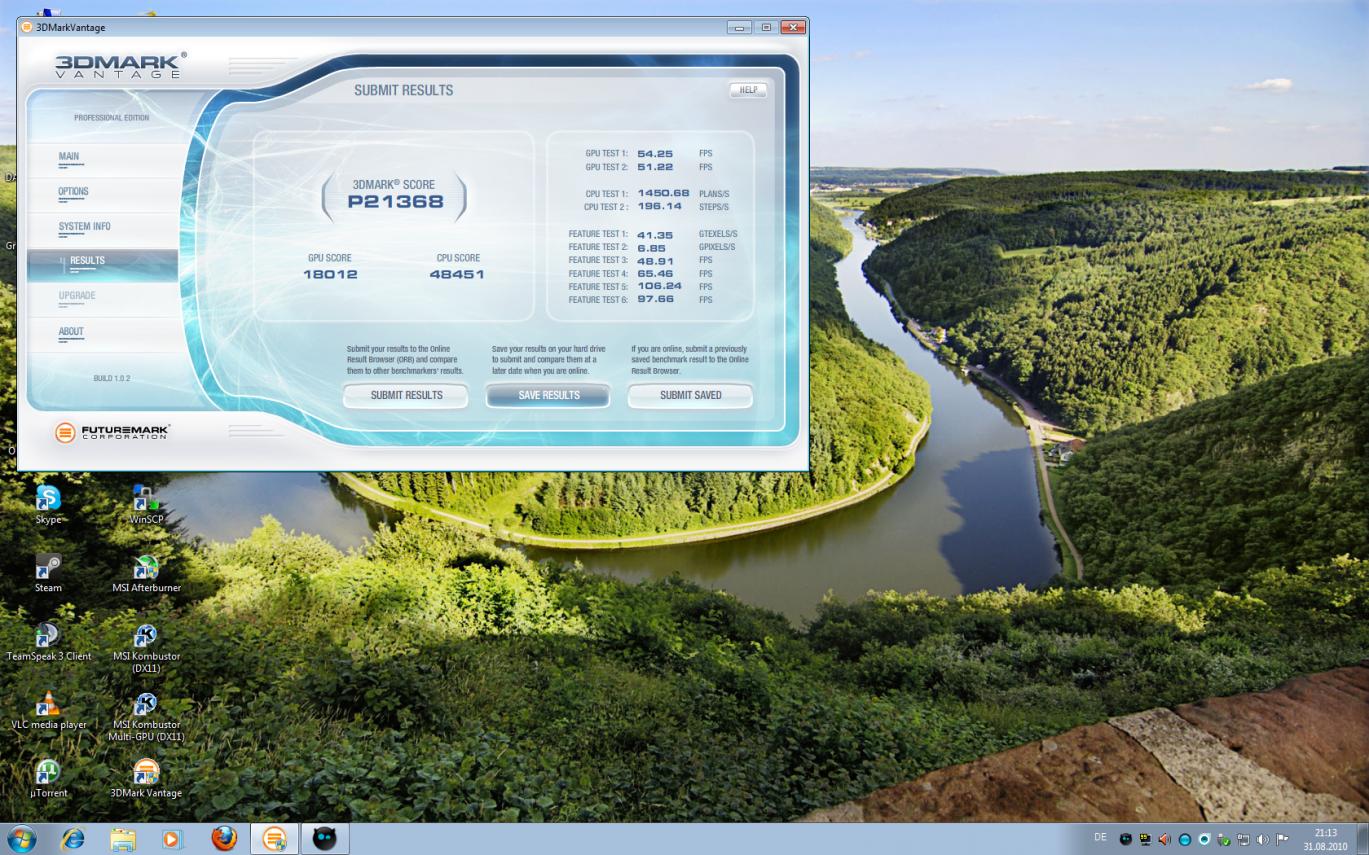1369x855 pixels.
Task: Maximize the 3DMarkVantage window
Action: click(x=766, y=27)
